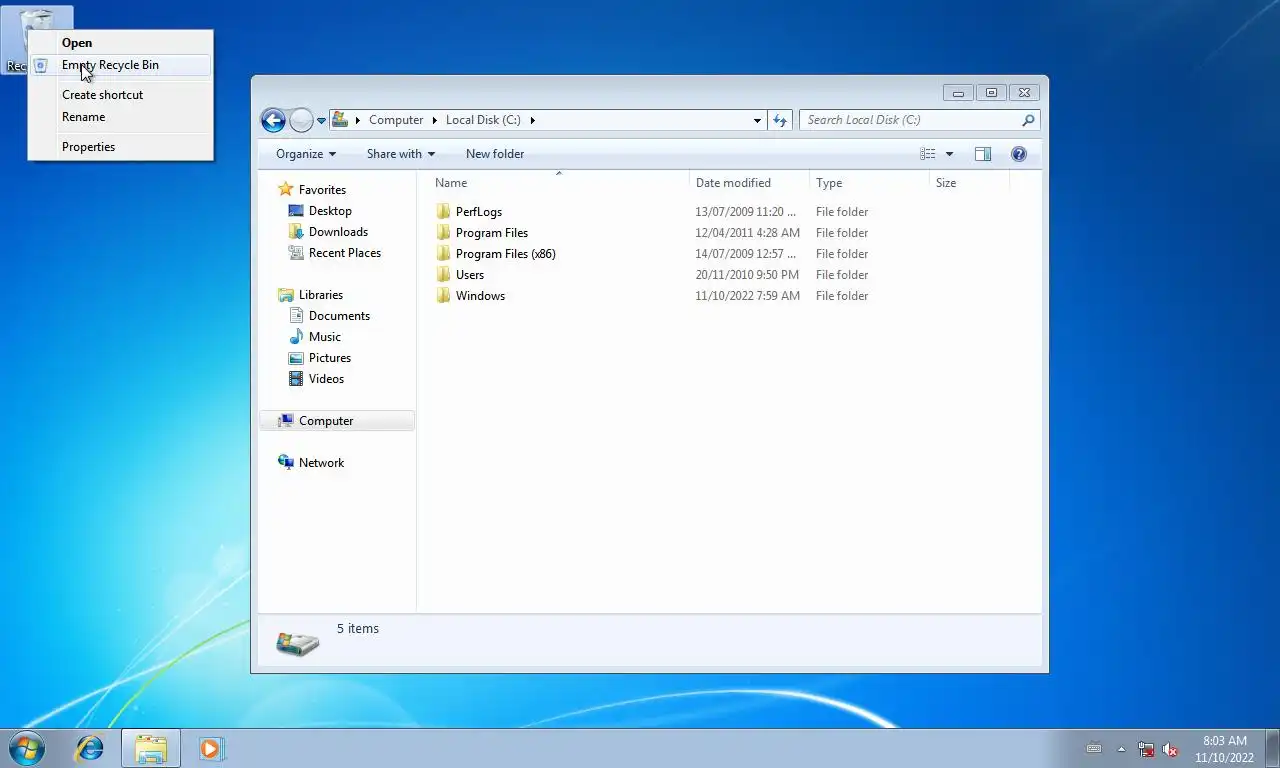Go back using the Explorer Back arrow
The width and height of the screenshot is (1280, 768).
click(273, 120)
